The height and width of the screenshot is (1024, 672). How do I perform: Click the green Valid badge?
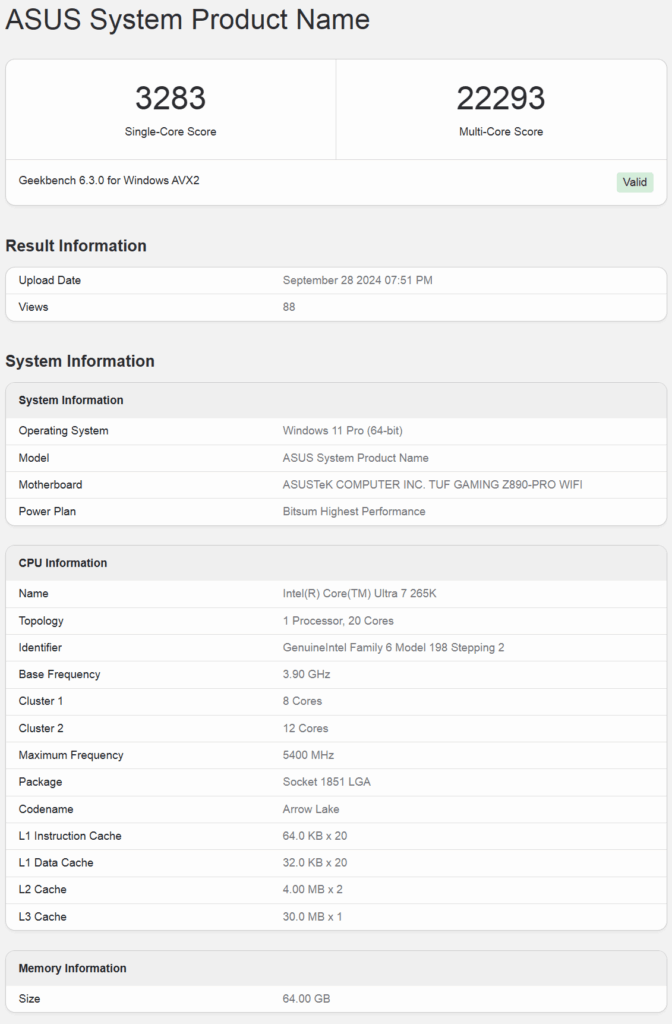pyautogui.click(x=634, y=182)
